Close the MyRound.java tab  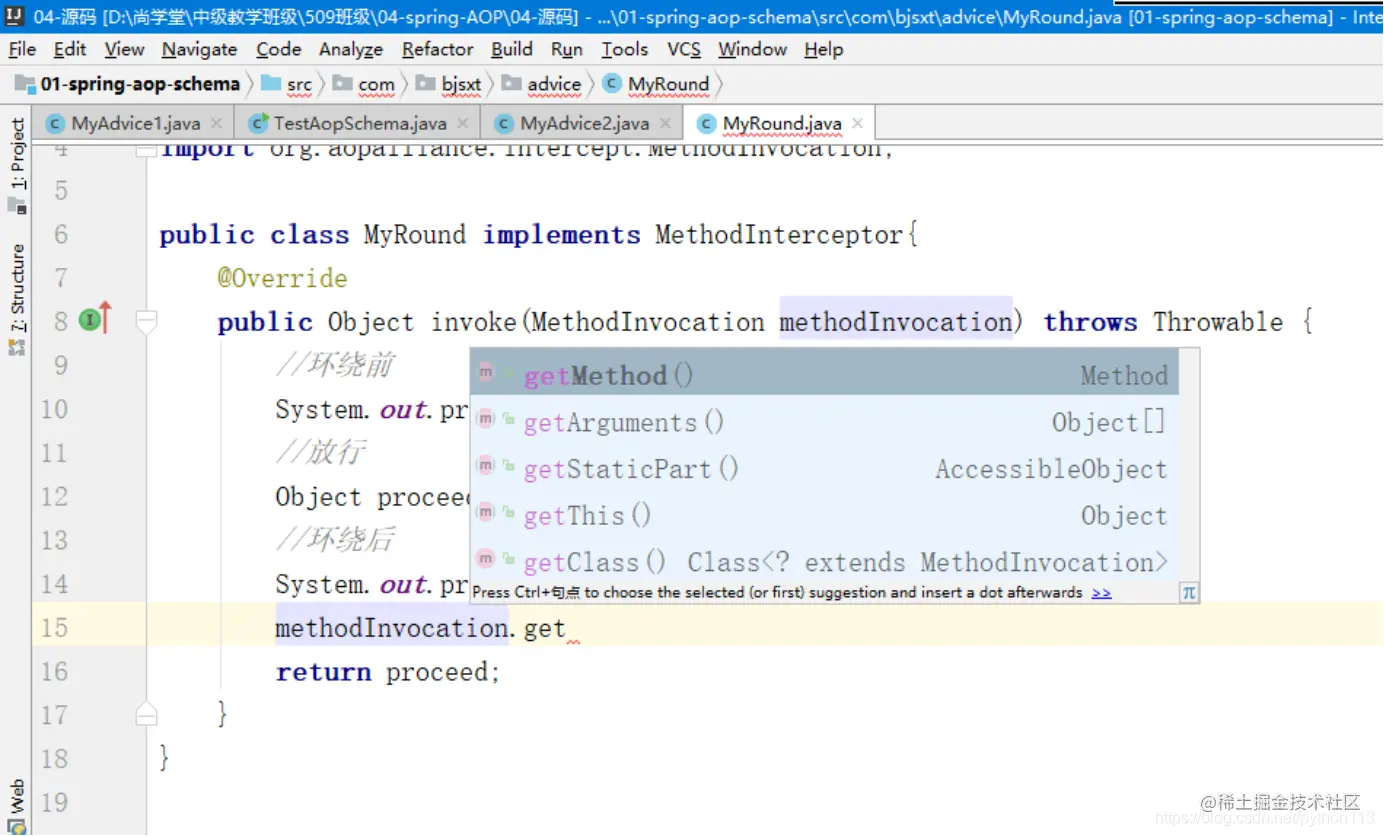pyautogui.click(x=857, y=124)
